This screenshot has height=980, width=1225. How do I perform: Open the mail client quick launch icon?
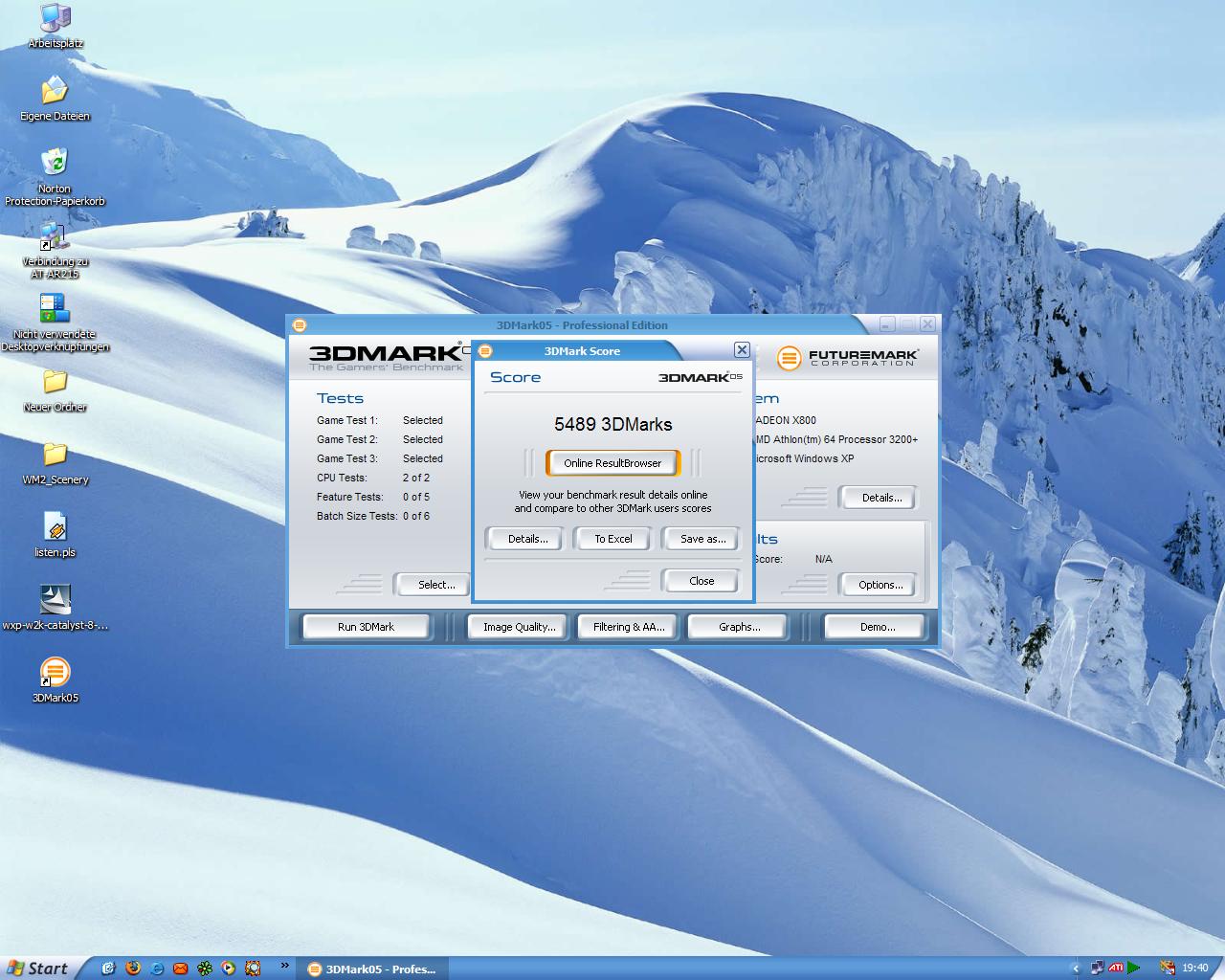tap(180, 969)
